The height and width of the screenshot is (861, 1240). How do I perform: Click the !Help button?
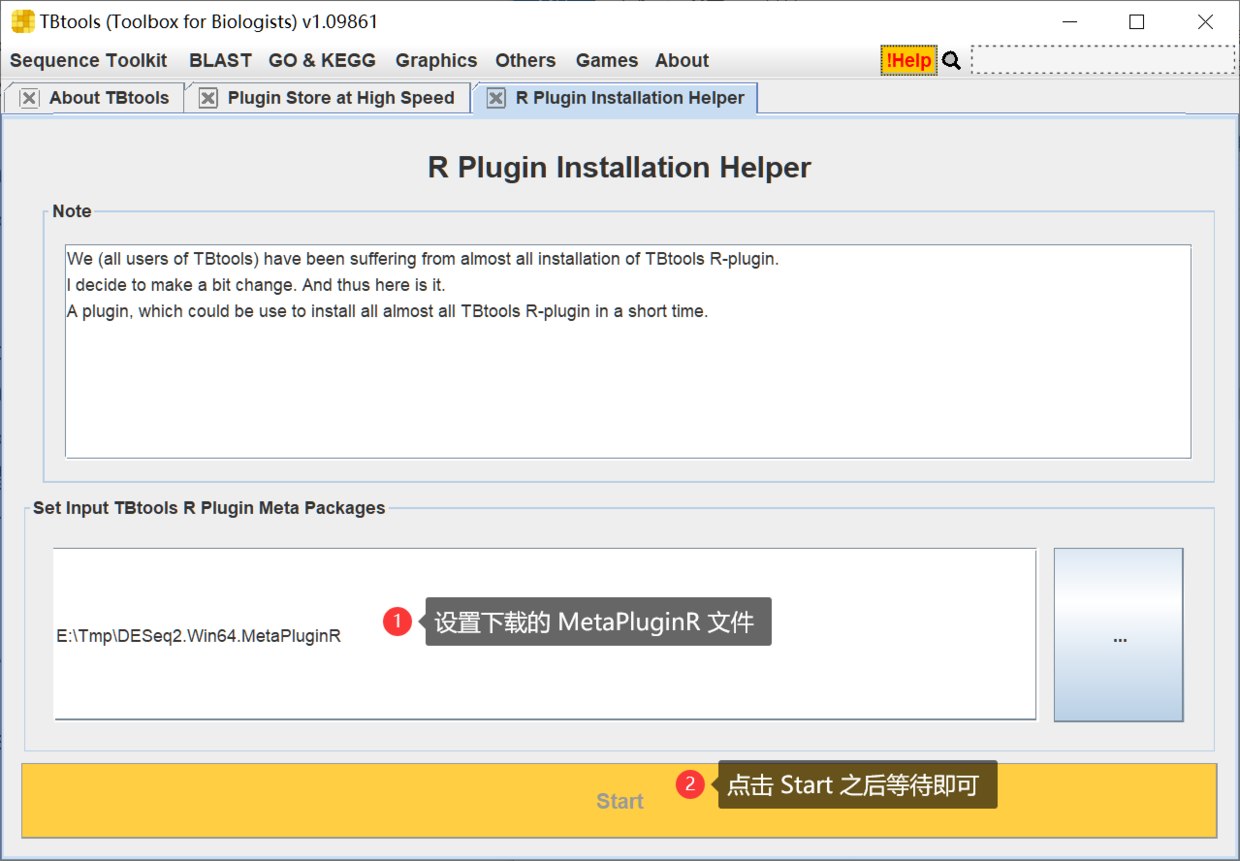pos(909,60)
